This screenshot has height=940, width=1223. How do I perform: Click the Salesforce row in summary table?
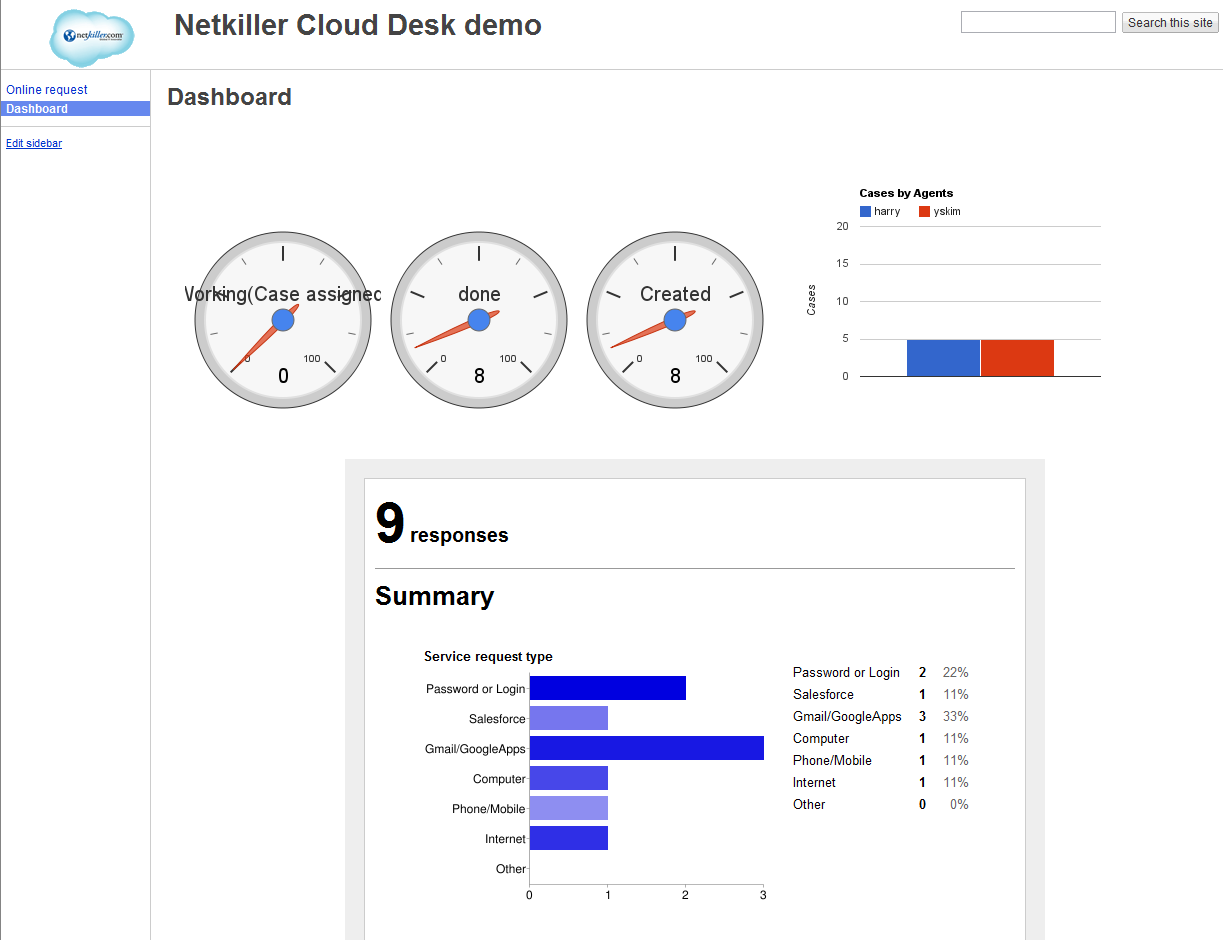click(x=880, y=695)
